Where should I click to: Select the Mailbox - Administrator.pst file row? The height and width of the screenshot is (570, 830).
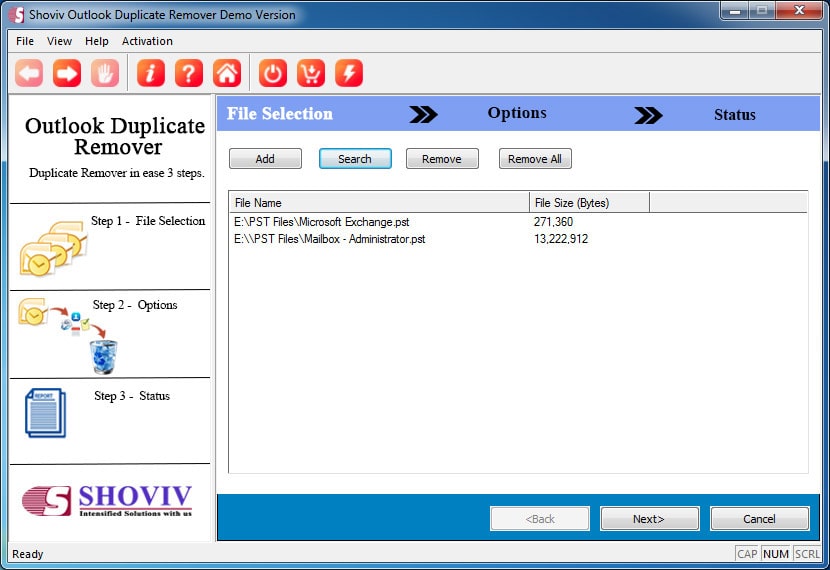coord(518,239)
